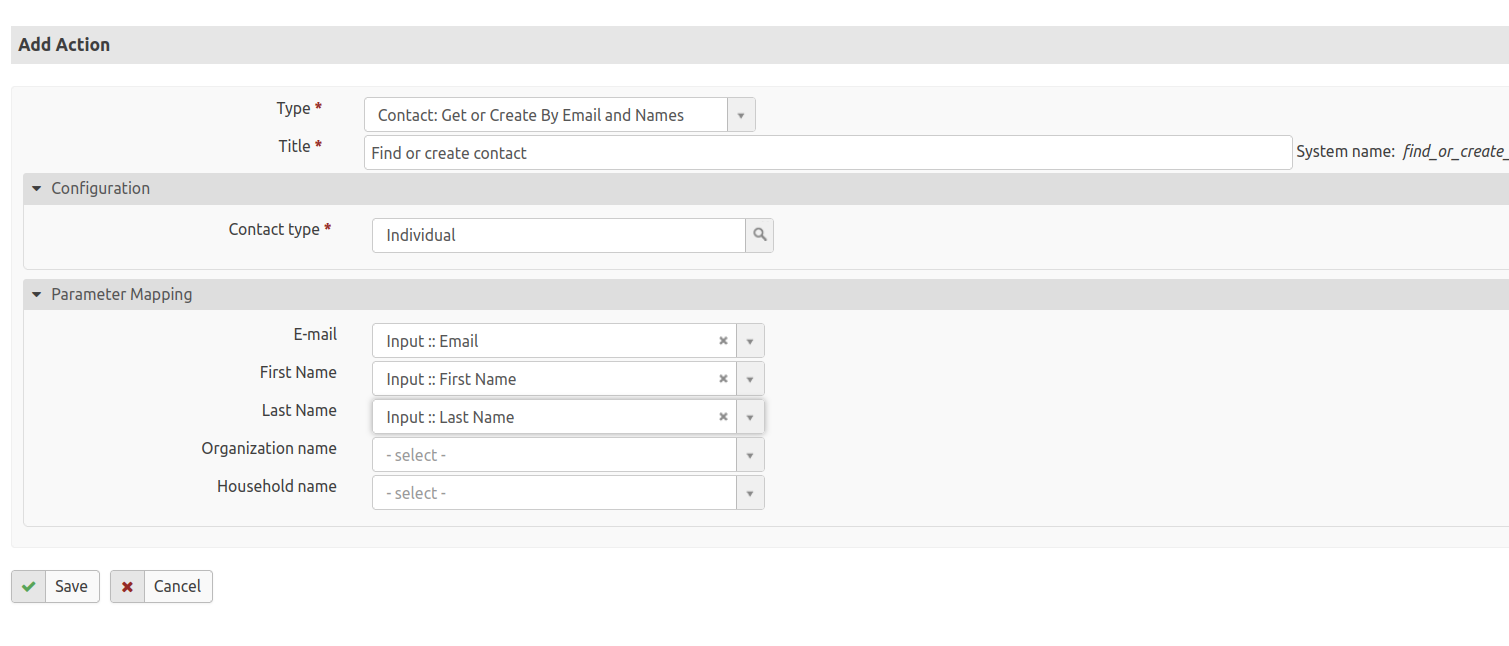Viewport: 1509px width, 646px height.
Task: Open Household name select dropdown
Action: pos(567,493)
